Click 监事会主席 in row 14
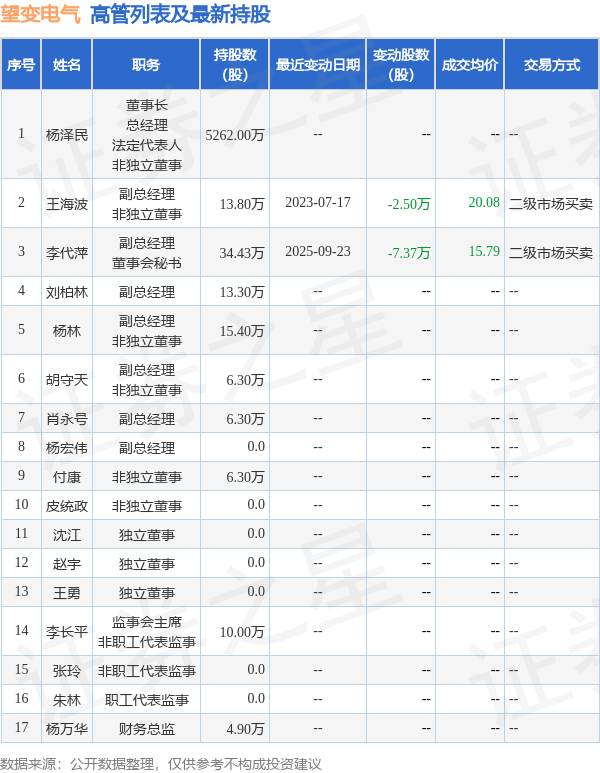The image size is (600, 773). (146, 622)
